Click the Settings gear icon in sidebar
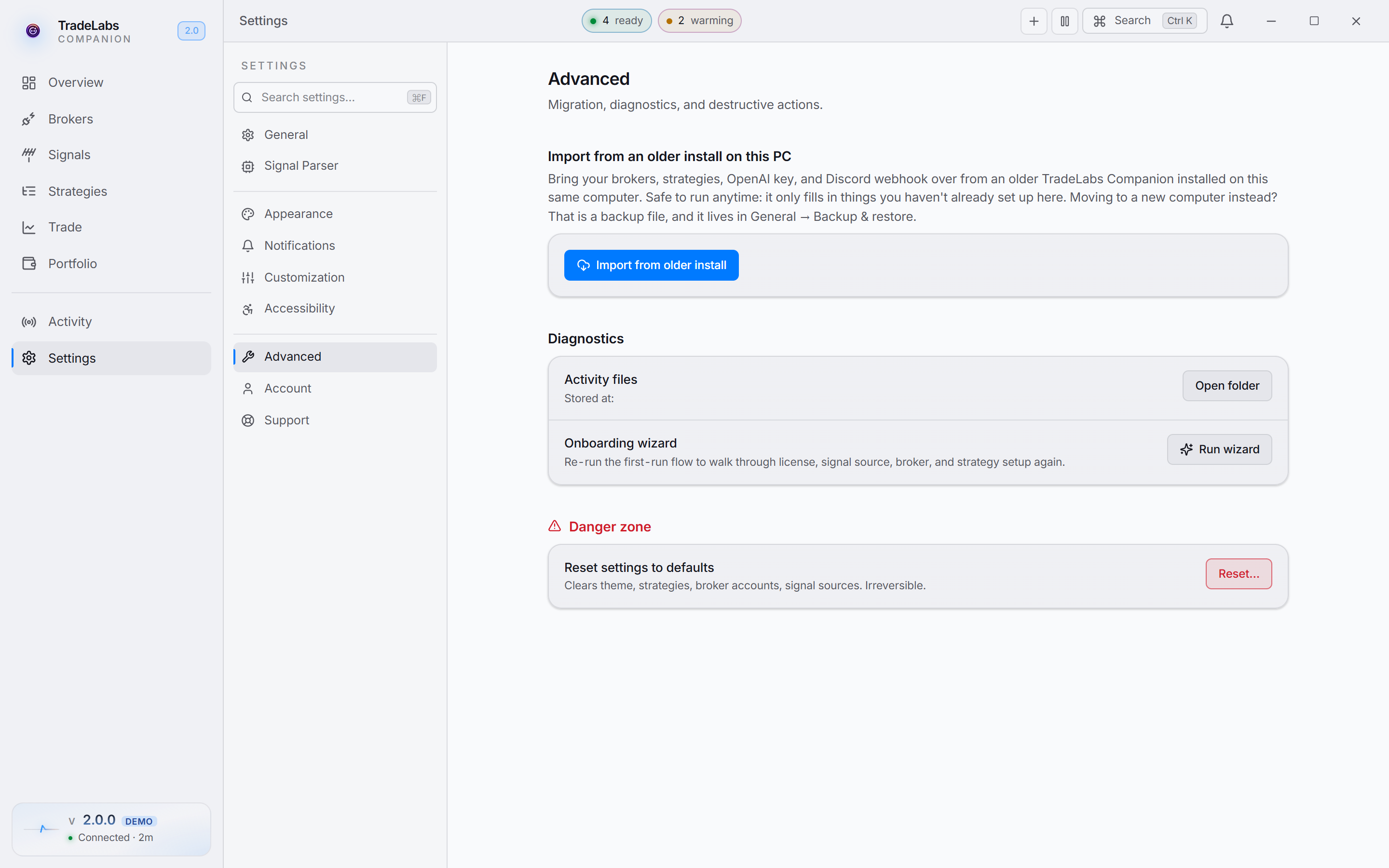Image resolution: width=1389 pixels, height=868 pixels. [x=29, y=358]
